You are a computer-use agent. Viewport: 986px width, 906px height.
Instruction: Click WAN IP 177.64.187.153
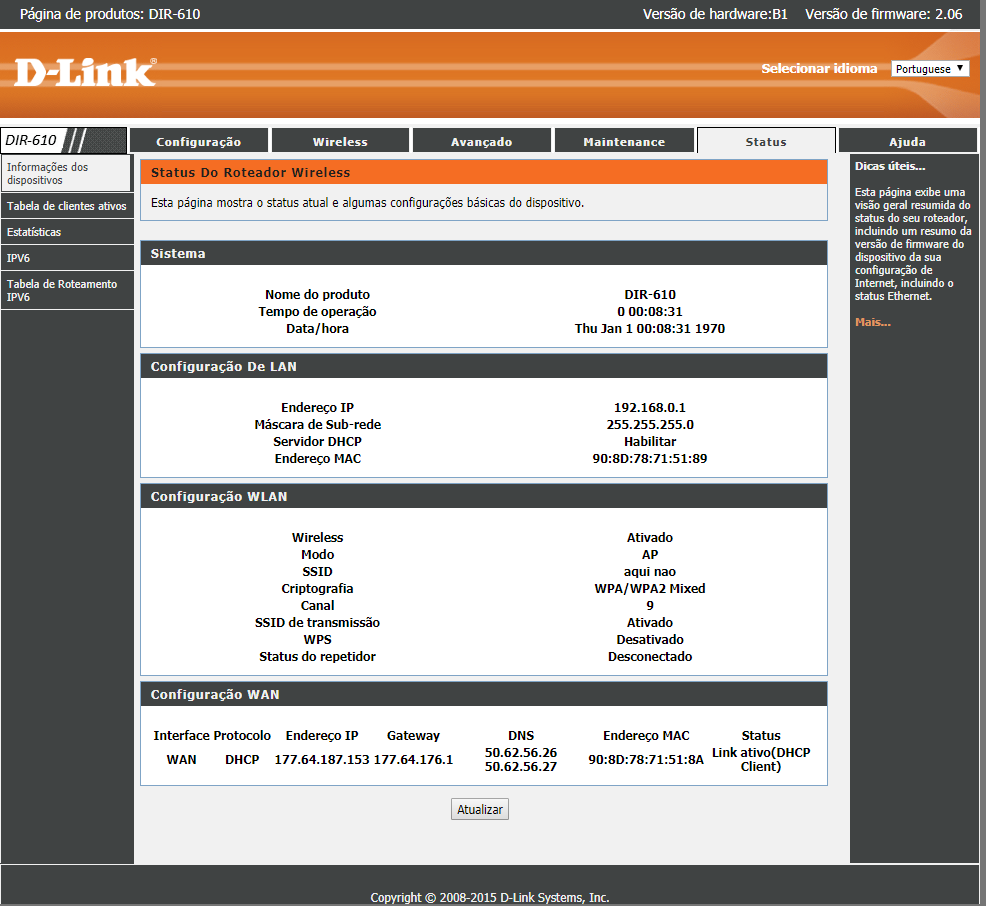click(322, 760)
